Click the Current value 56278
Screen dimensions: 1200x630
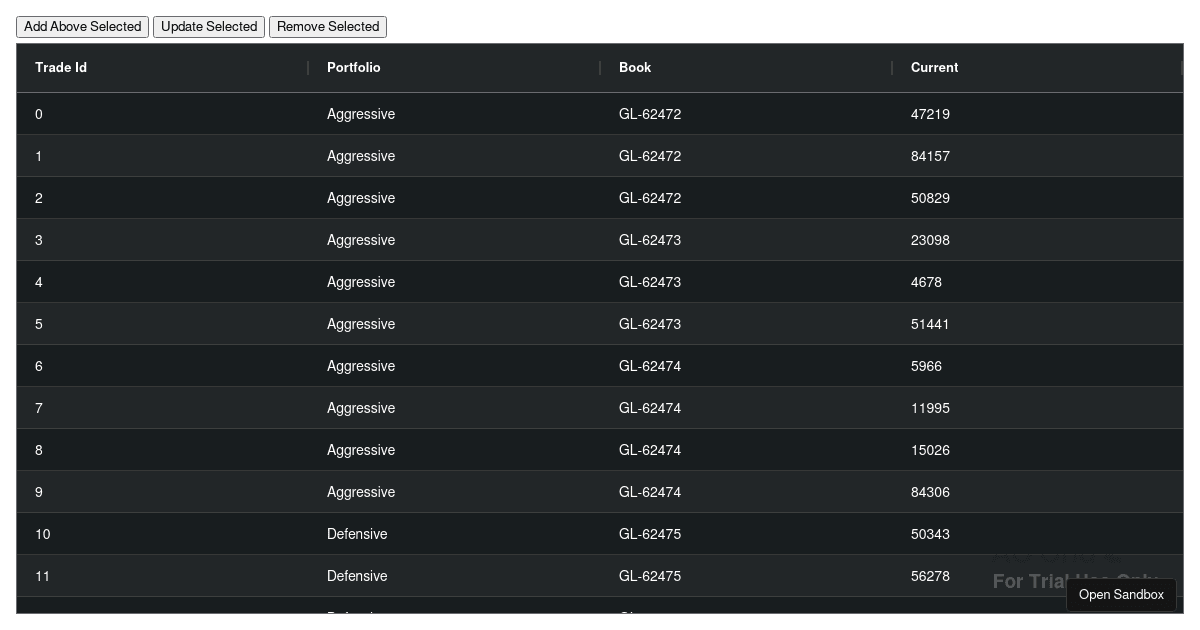[x=930, y=576]
